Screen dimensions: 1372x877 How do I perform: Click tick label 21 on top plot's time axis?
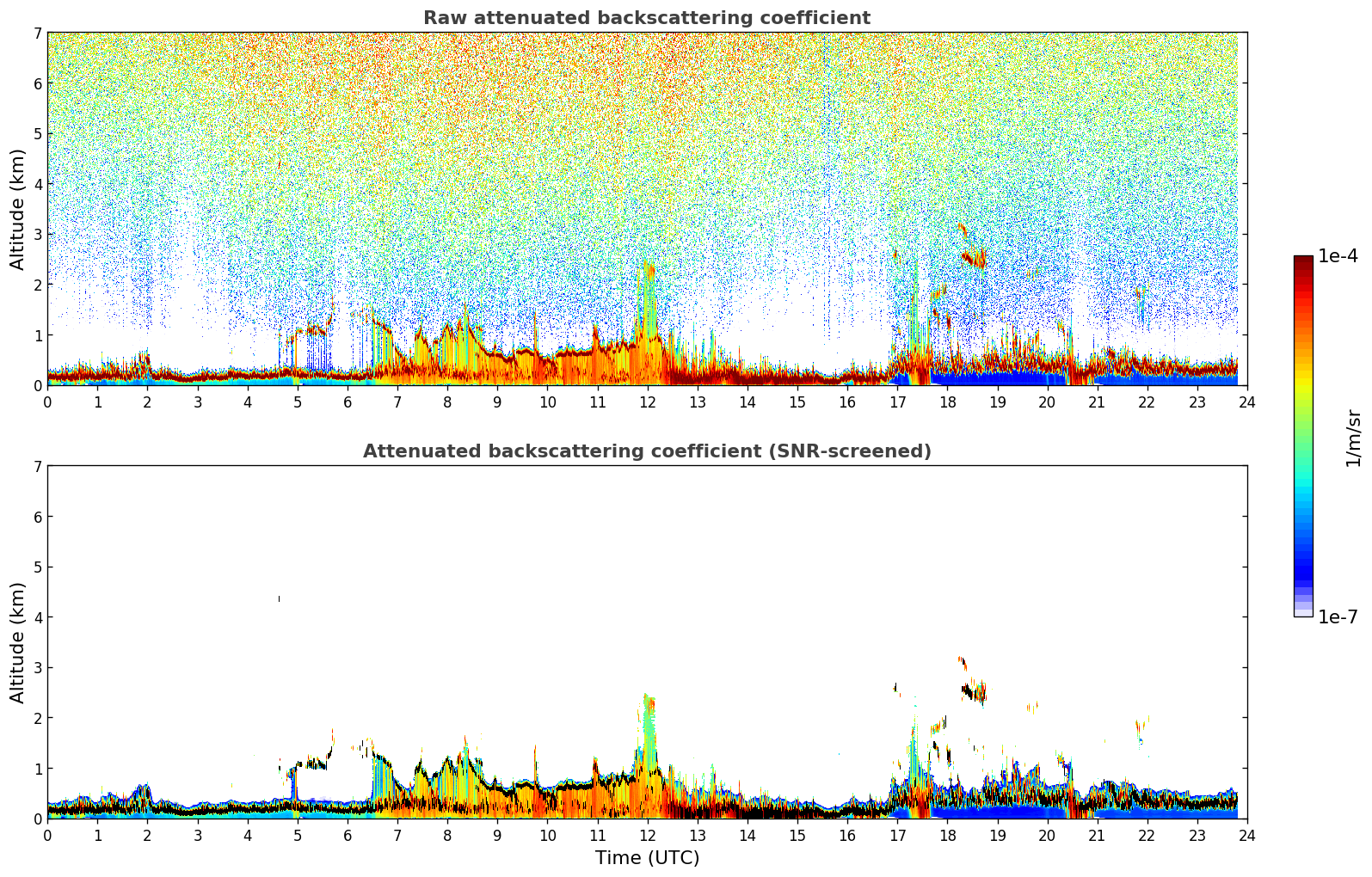point(1098,402)
